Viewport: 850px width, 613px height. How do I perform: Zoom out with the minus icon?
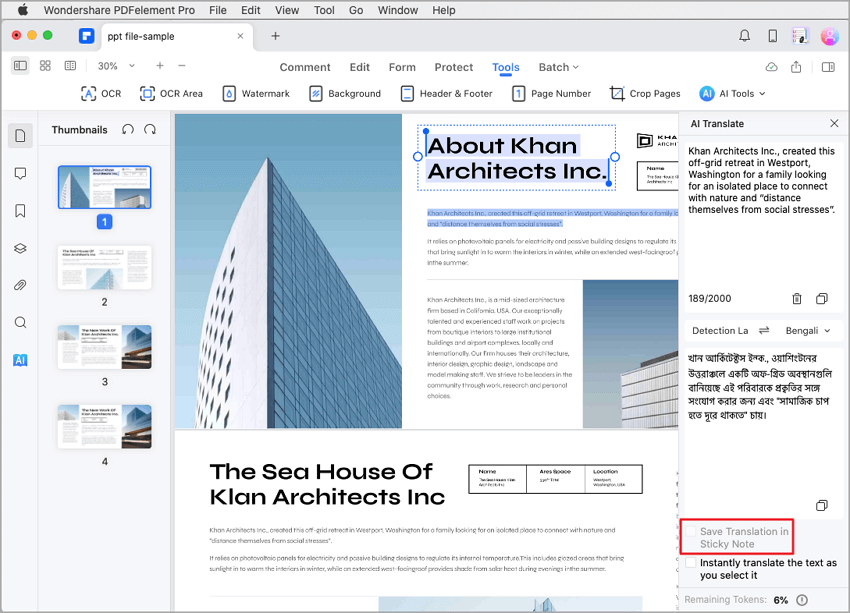point(182,66)
